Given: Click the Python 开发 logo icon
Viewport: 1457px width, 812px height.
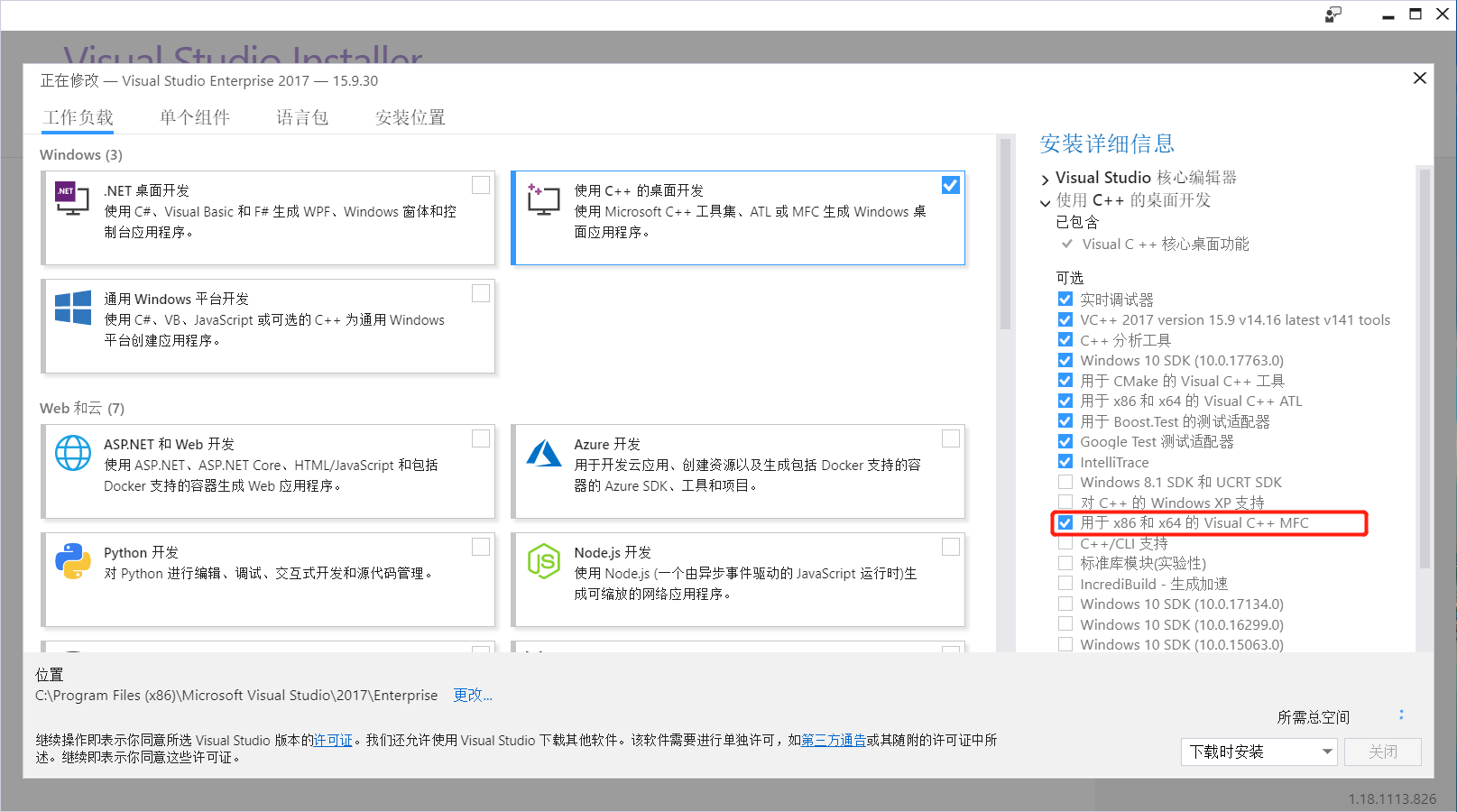Looking at the screenshot, I should pyautogui.click(x=73, y=561).
